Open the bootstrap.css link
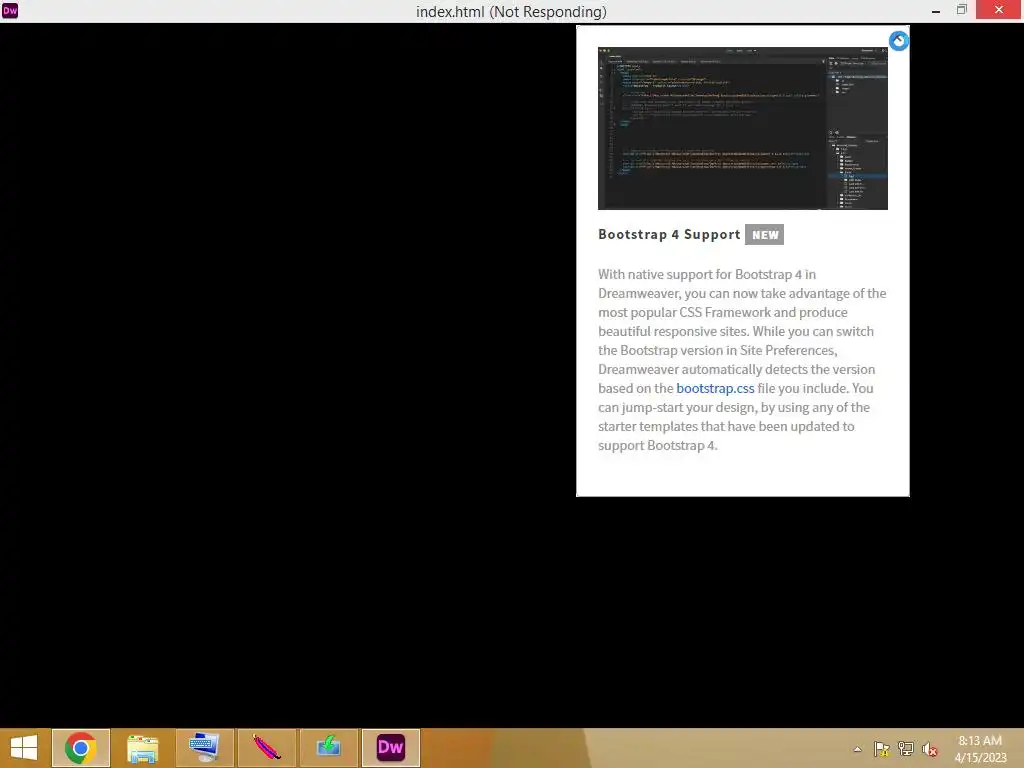1024x768 pixels. (x=715, y=388)
